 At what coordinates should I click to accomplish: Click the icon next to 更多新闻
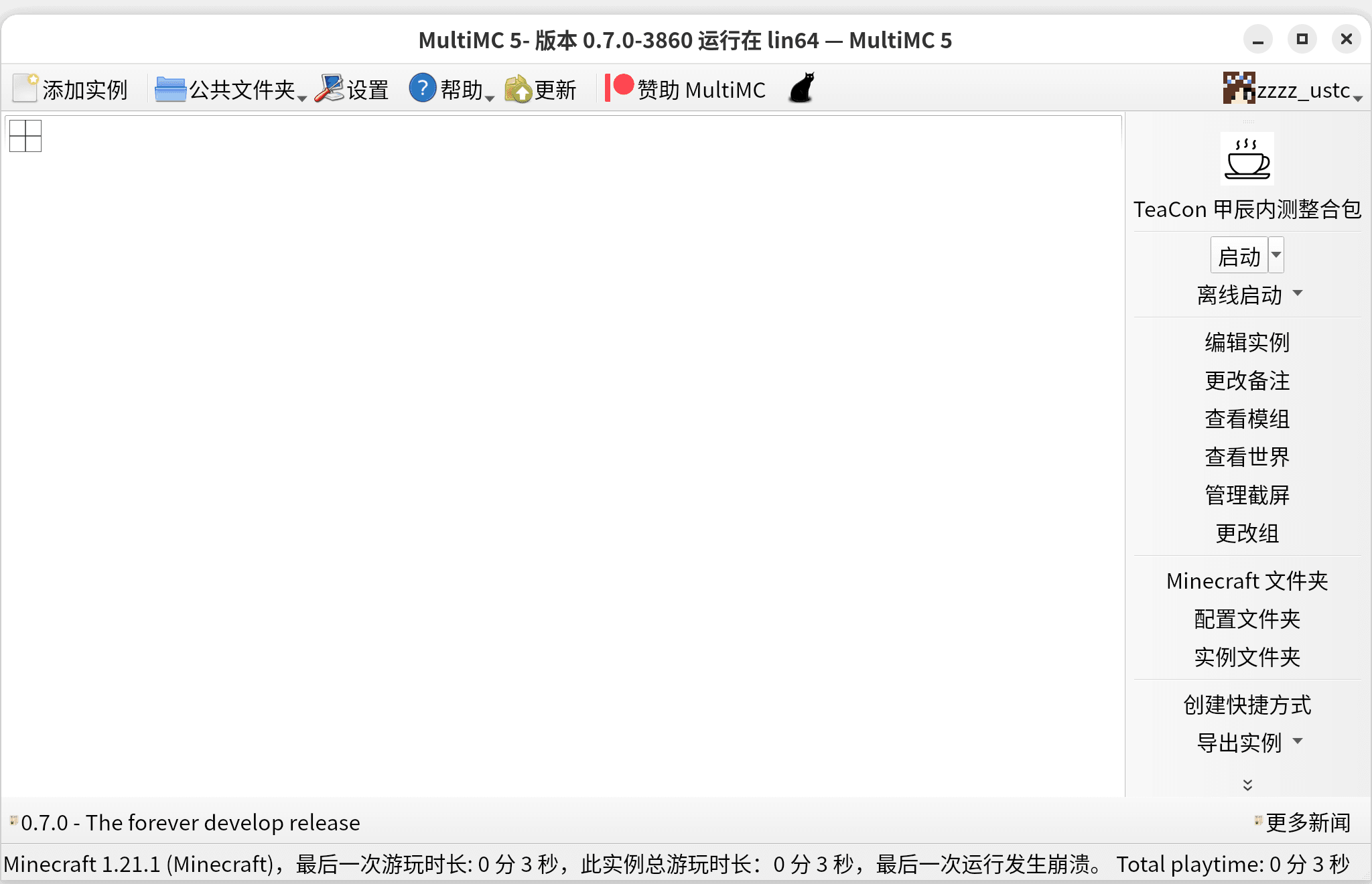(1258, 820)
